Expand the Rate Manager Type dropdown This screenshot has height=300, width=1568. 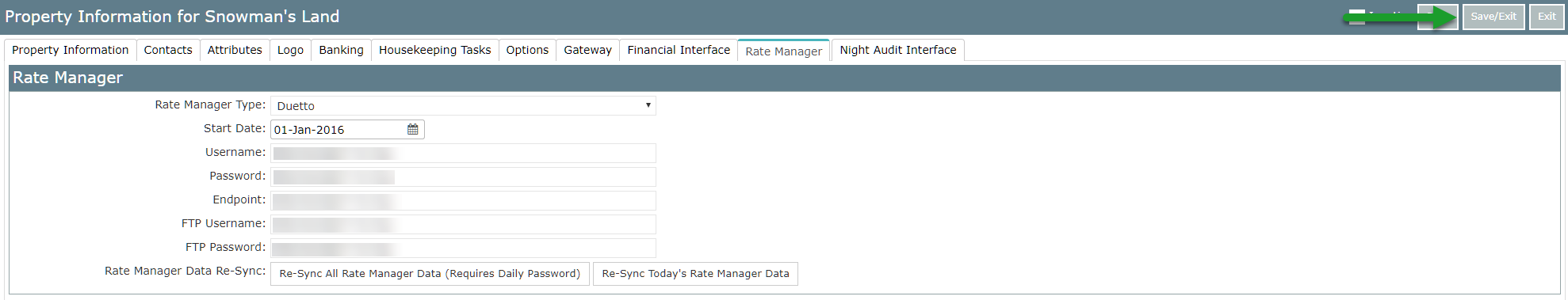click(x=463, y=105)
